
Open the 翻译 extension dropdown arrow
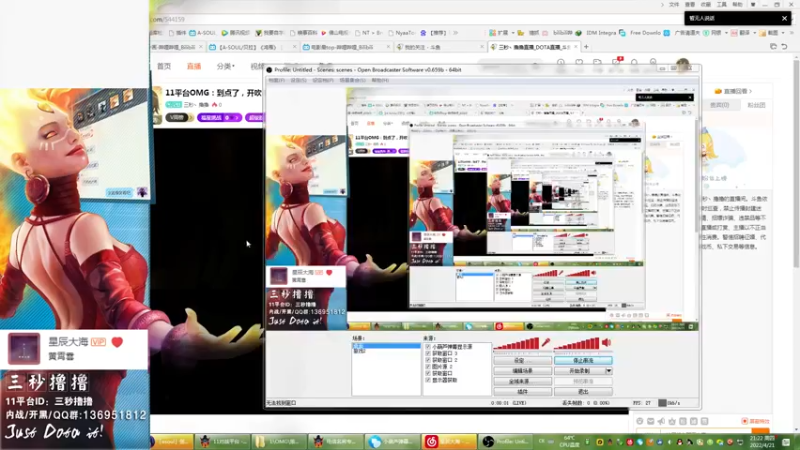[754, 33]
